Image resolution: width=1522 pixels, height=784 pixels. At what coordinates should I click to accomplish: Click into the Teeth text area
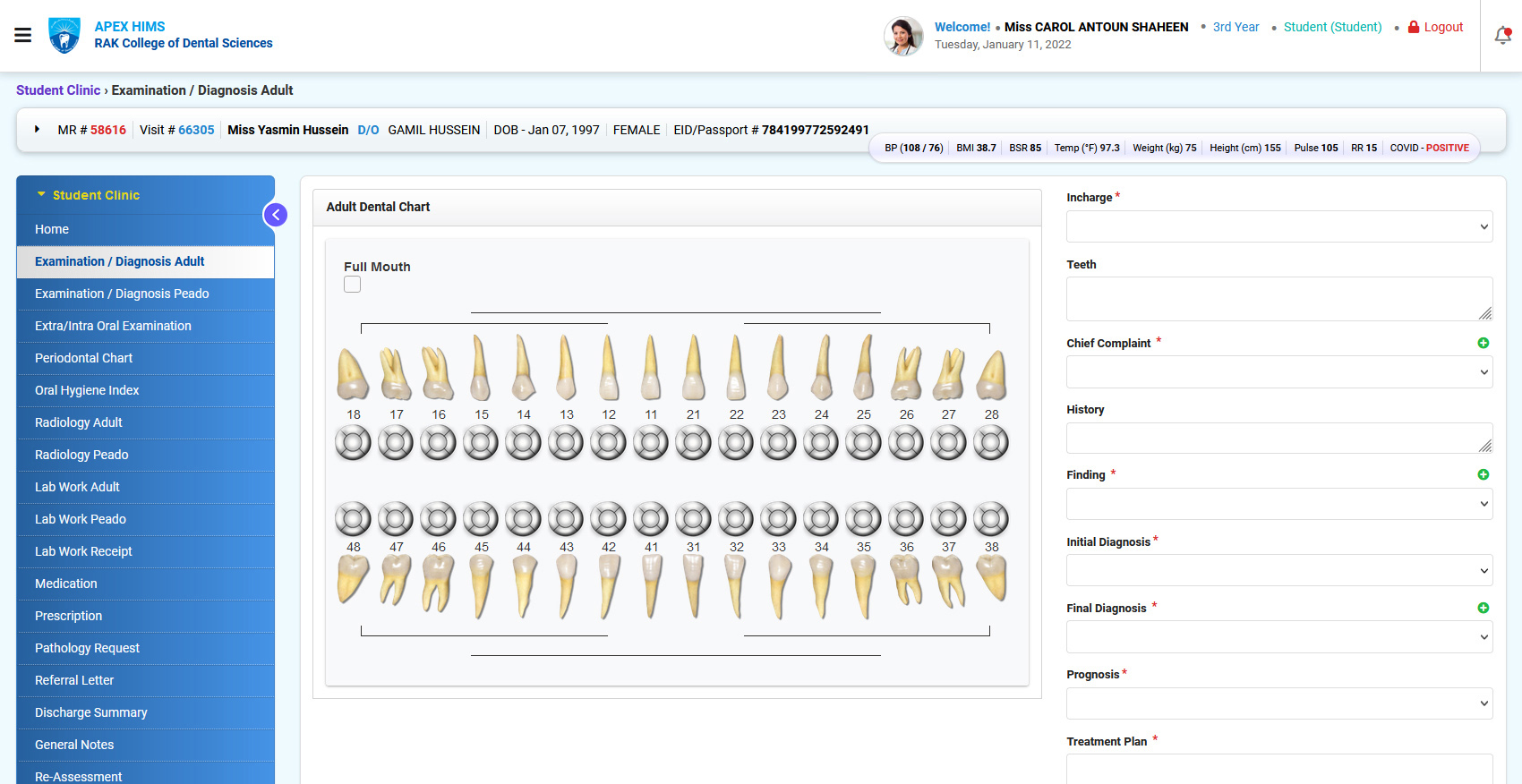[1279, 299]
